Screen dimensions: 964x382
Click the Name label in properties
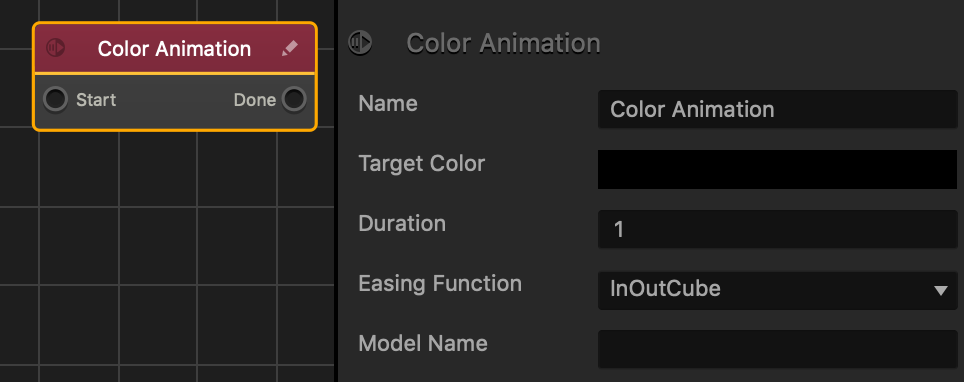click(388, 103)
